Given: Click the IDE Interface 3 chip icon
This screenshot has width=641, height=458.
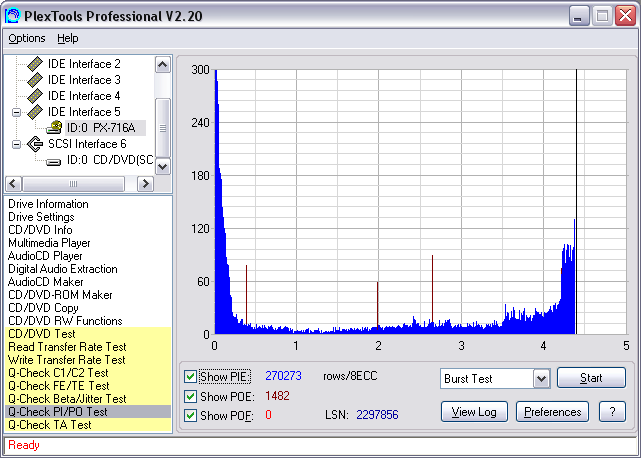Looking at the screenshot, I should pyautogui.click(x=35, y=80).
